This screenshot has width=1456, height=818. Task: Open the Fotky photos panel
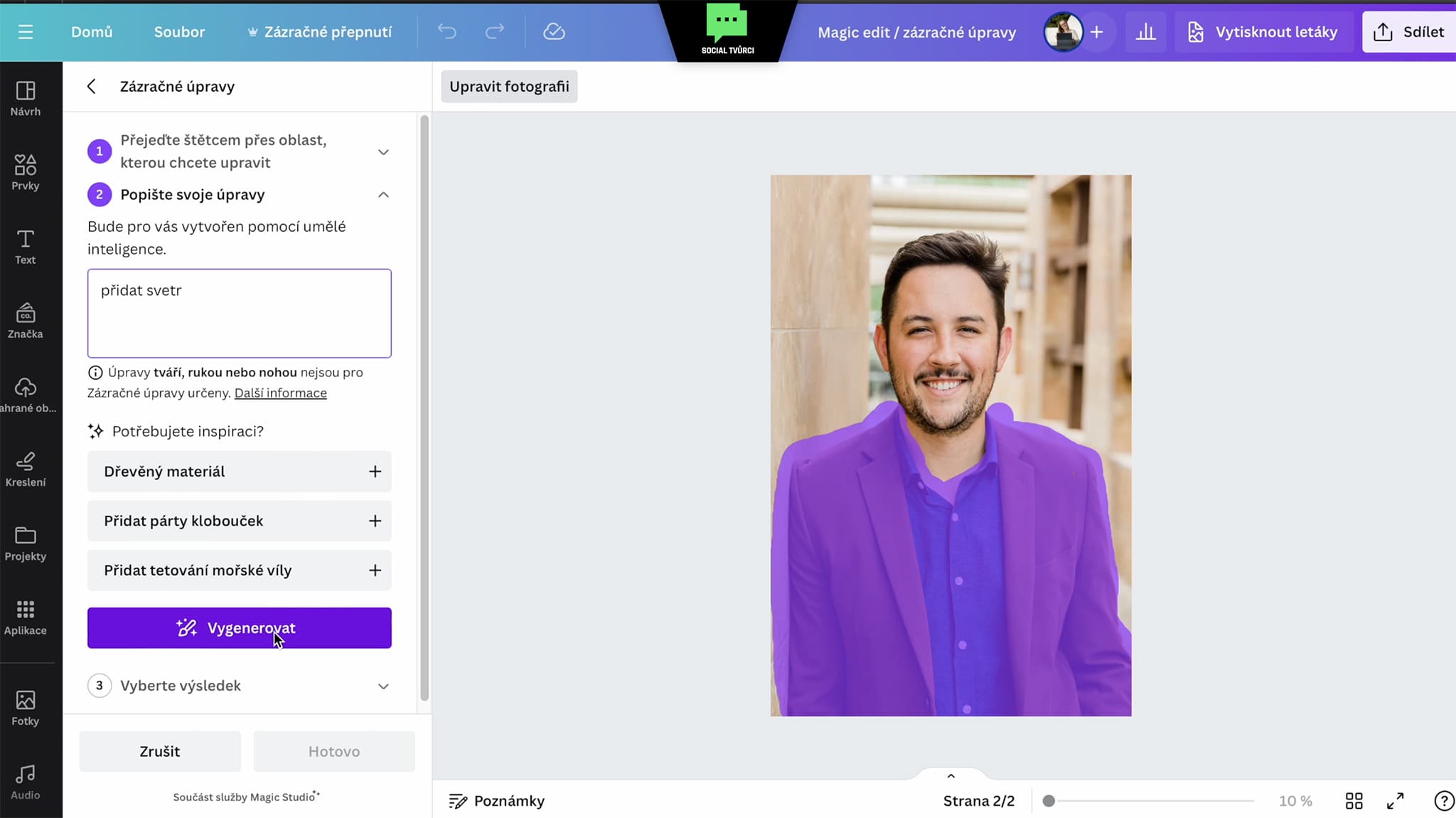(x=26, y=708)
